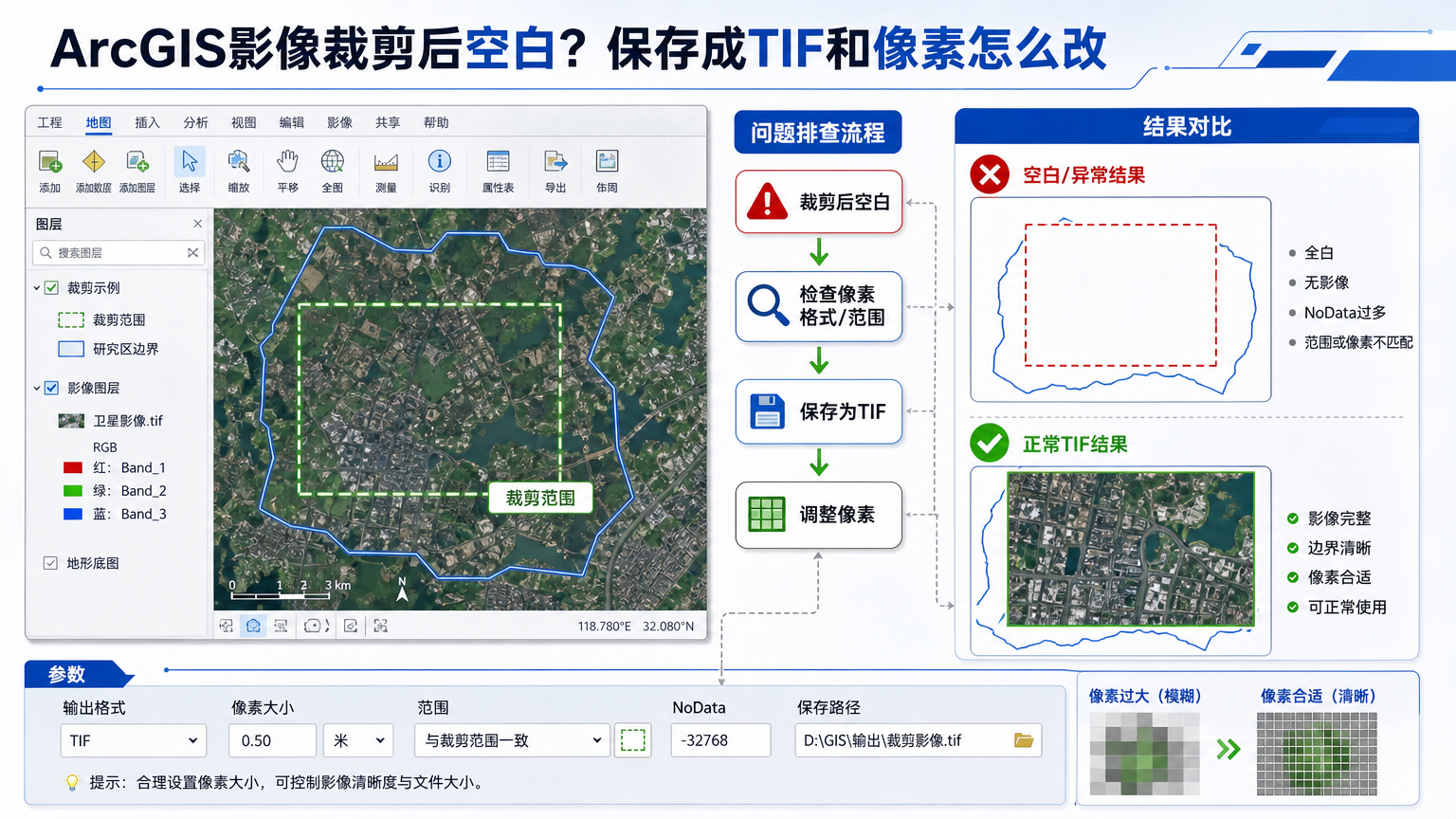Collapse the 影像图层 group chevron

pos(37,388)
